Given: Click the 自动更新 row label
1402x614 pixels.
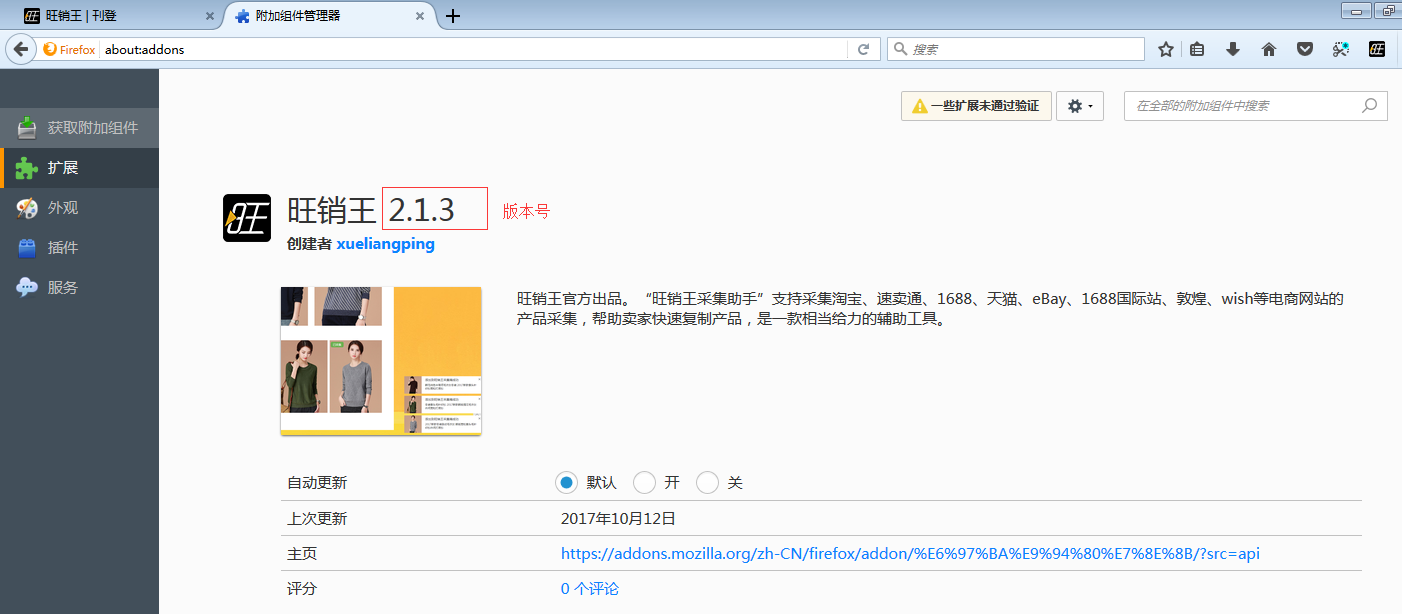Looking at the screenshot, I should tap(317, 483).
